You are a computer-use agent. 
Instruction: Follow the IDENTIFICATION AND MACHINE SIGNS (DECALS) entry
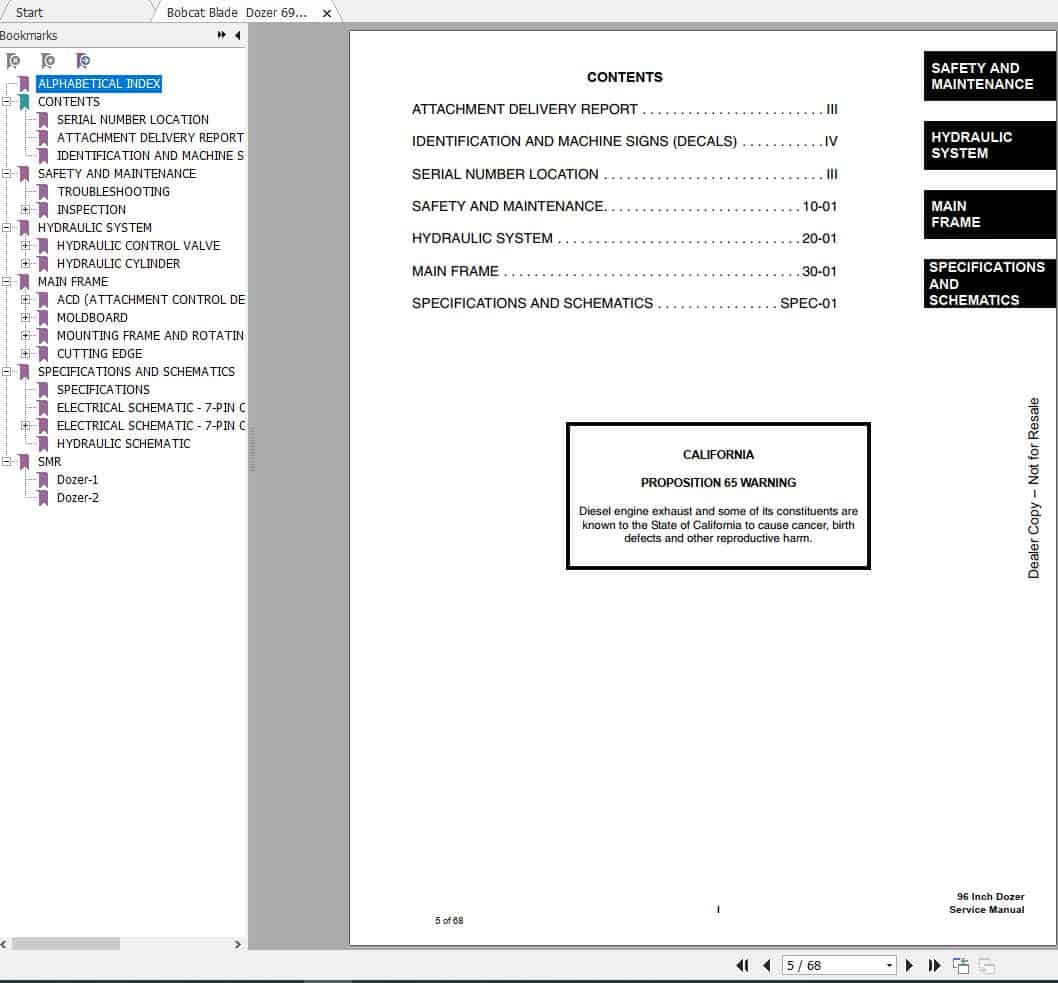(624, 142)
